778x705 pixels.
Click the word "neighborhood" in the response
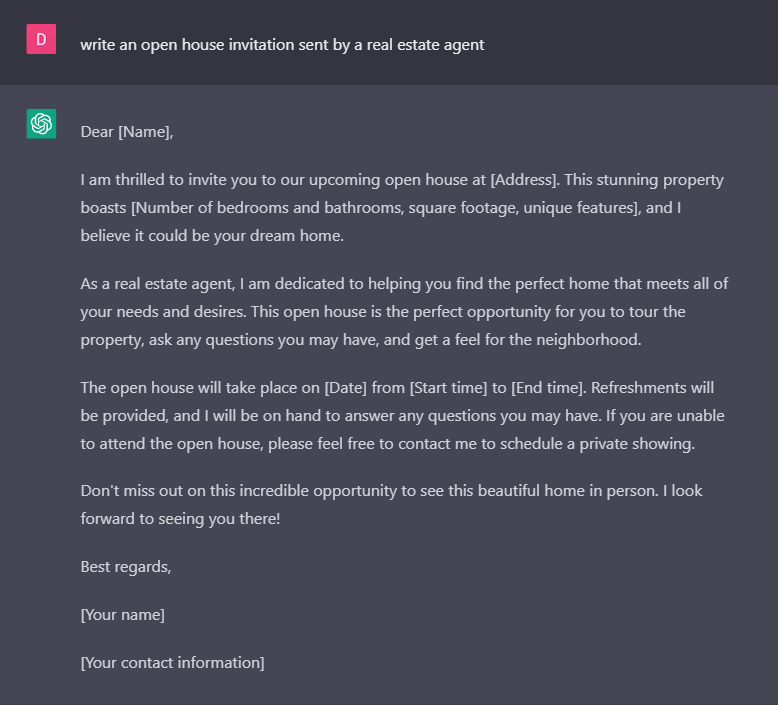590,339
